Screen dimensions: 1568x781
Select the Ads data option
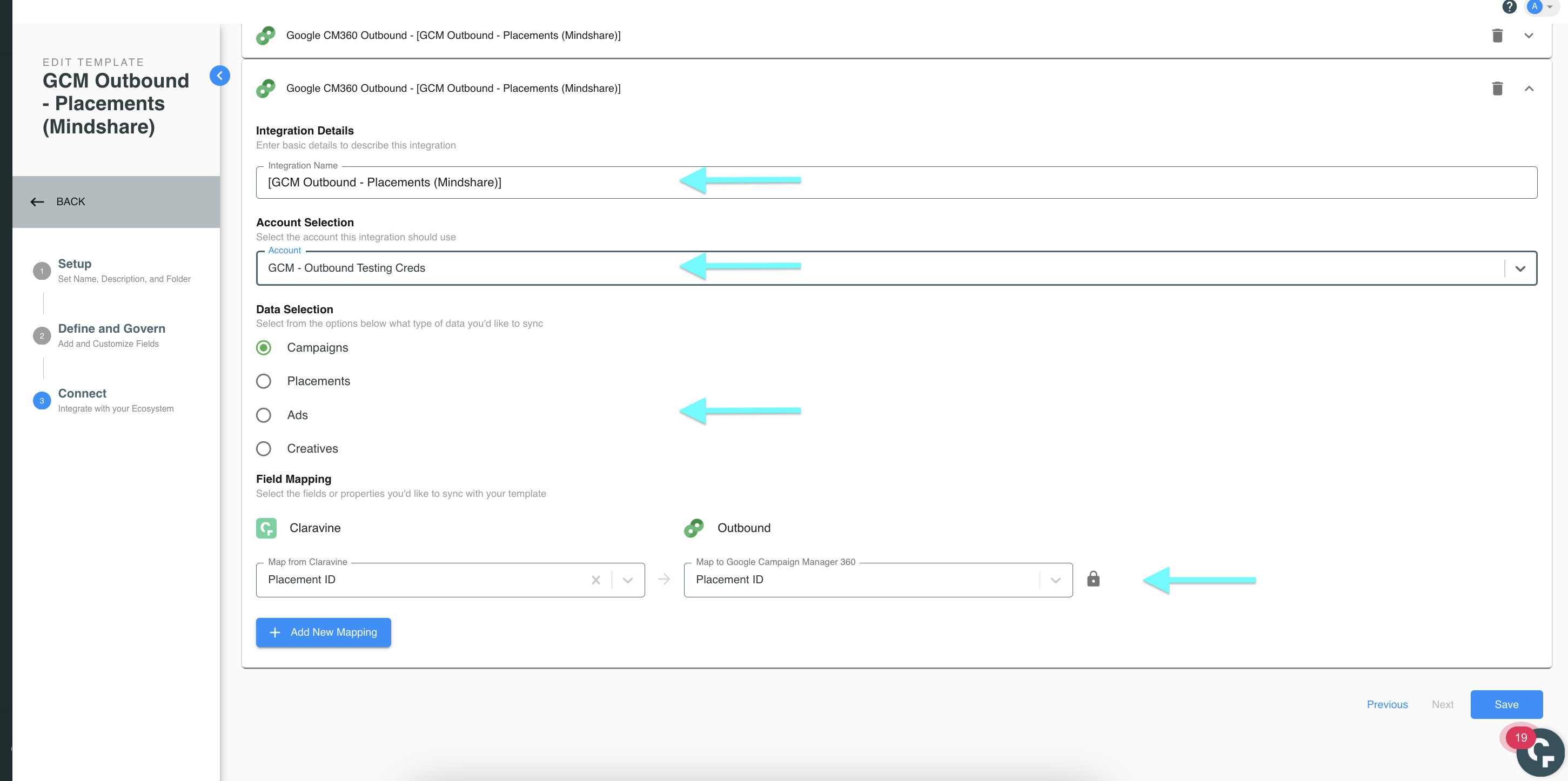pyautogui.click(x=264, y=415)
